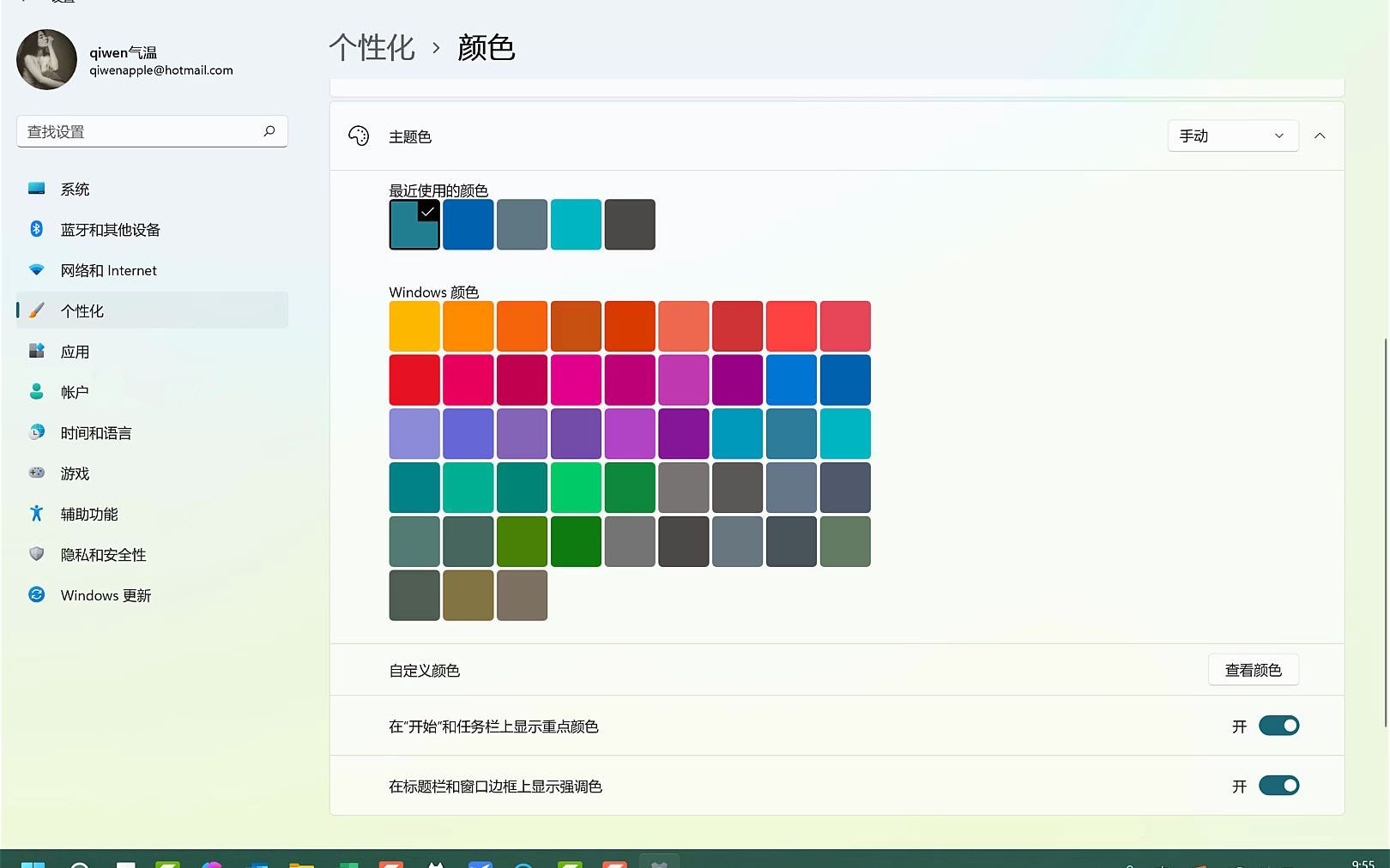Focus the 查找设置 search field
1390x868 pixels.
[x=152, y=131]
